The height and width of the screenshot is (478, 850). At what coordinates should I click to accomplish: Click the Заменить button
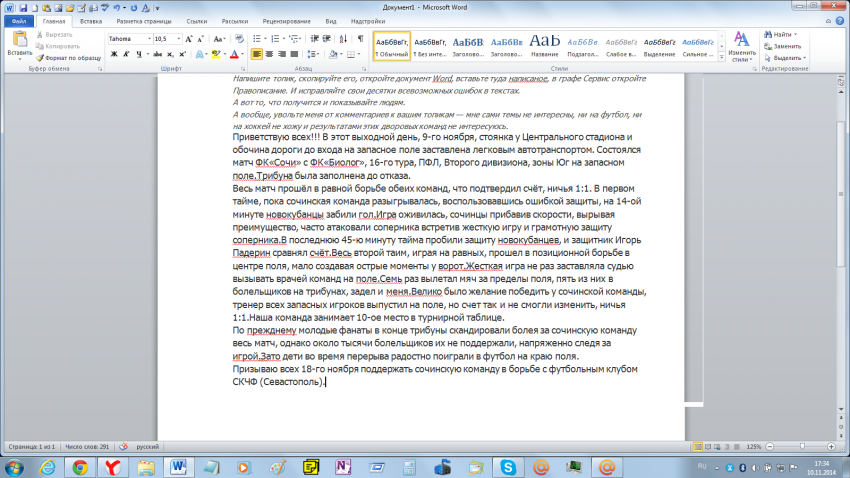click(786, 46)
